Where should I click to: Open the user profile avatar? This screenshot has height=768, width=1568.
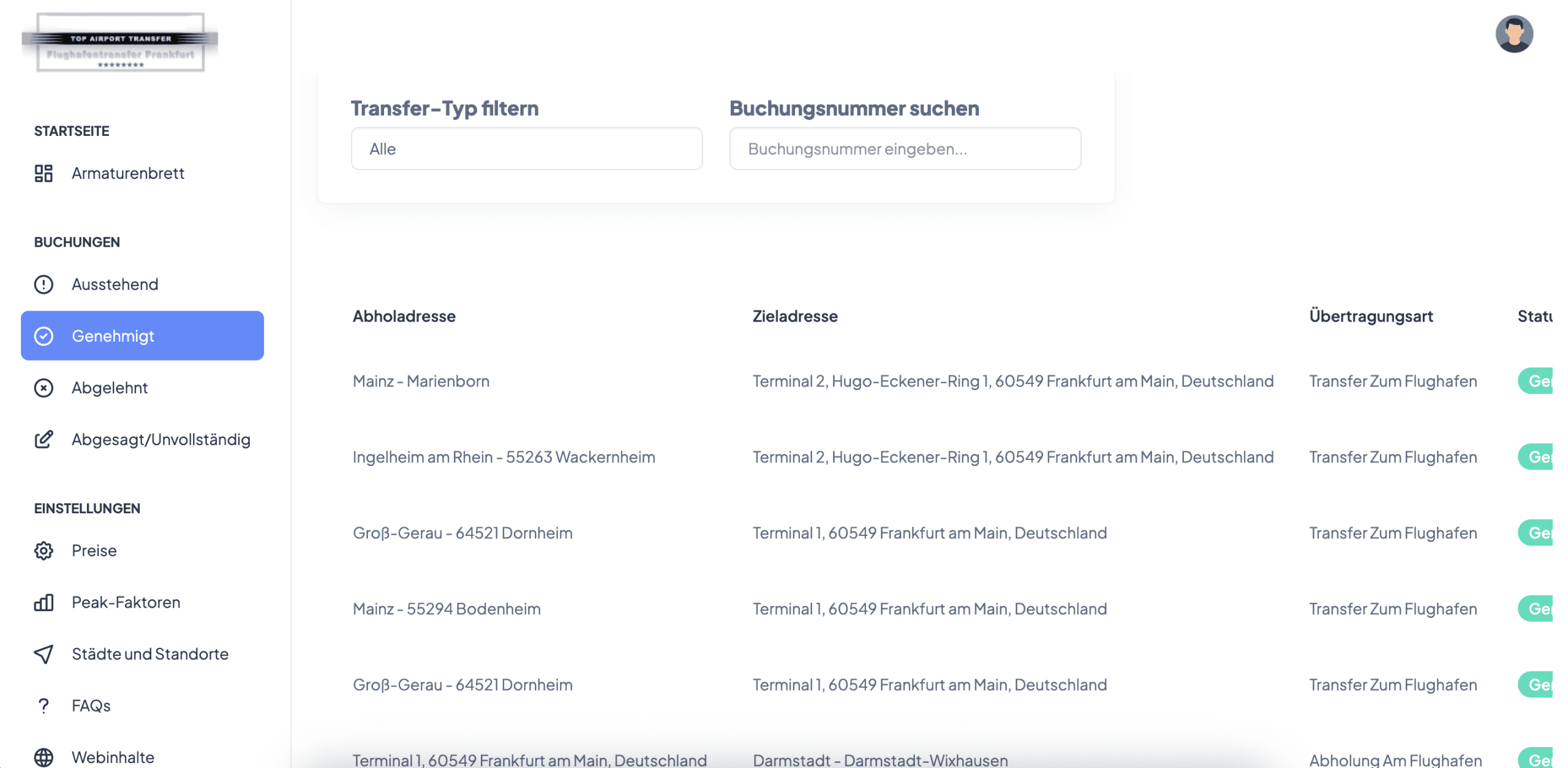coord(1513,34)
